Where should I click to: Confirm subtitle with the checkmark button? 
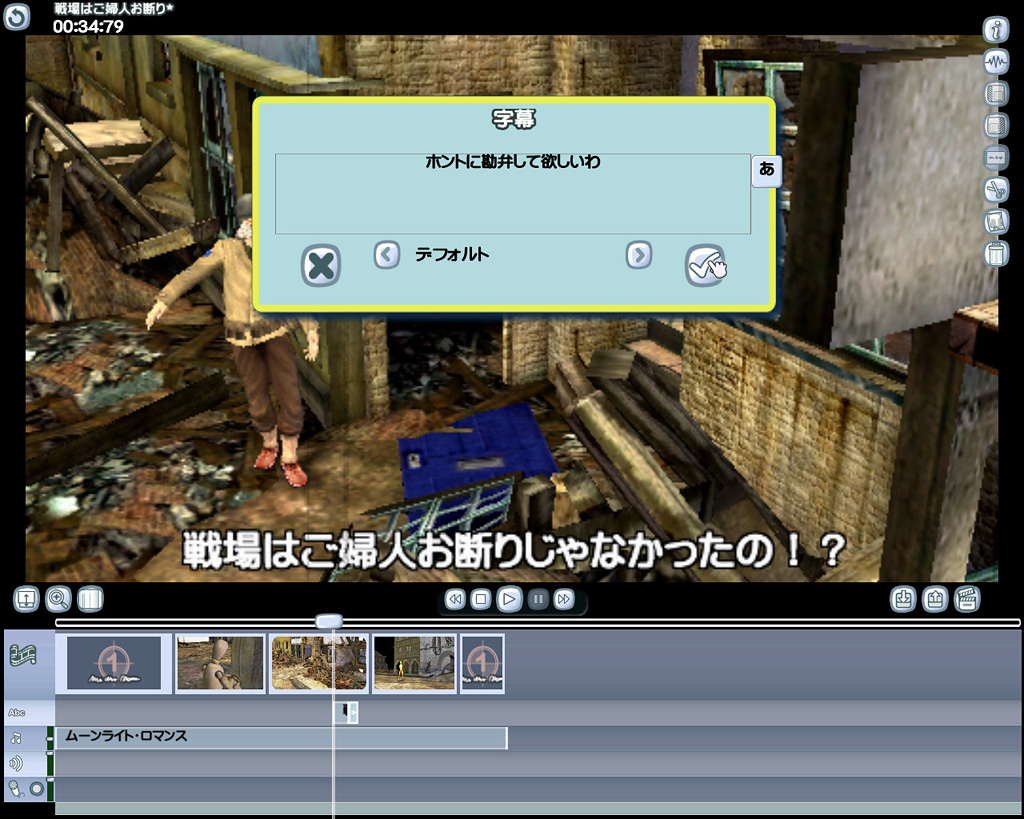pos(705,265)
